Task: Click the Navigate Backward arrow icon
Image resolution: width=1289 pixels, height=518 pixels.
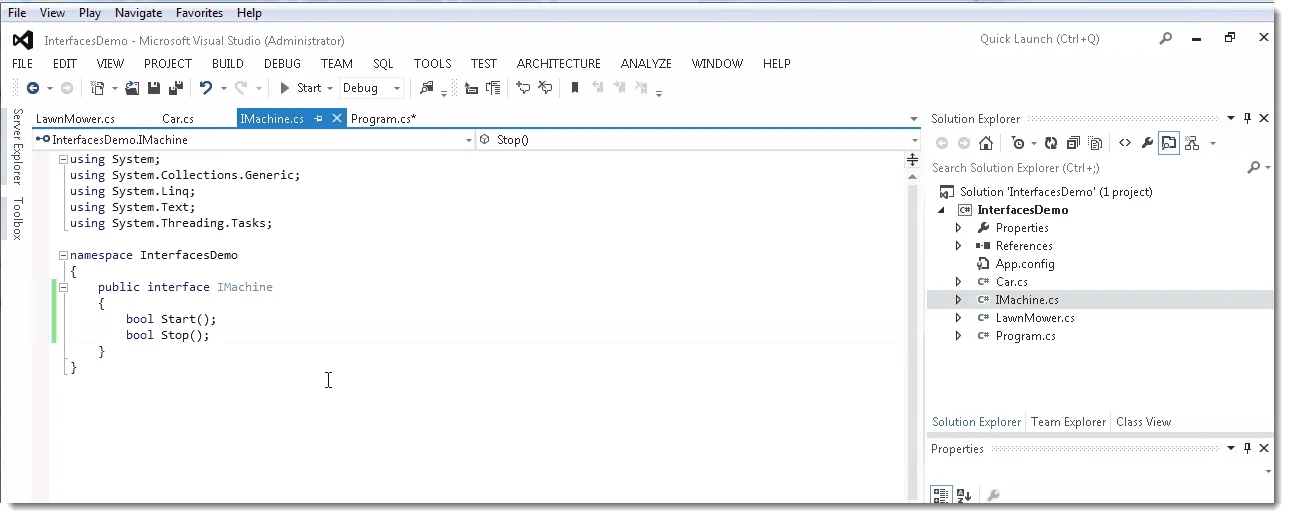Action: pyautogui.click(x=33, y=88)
